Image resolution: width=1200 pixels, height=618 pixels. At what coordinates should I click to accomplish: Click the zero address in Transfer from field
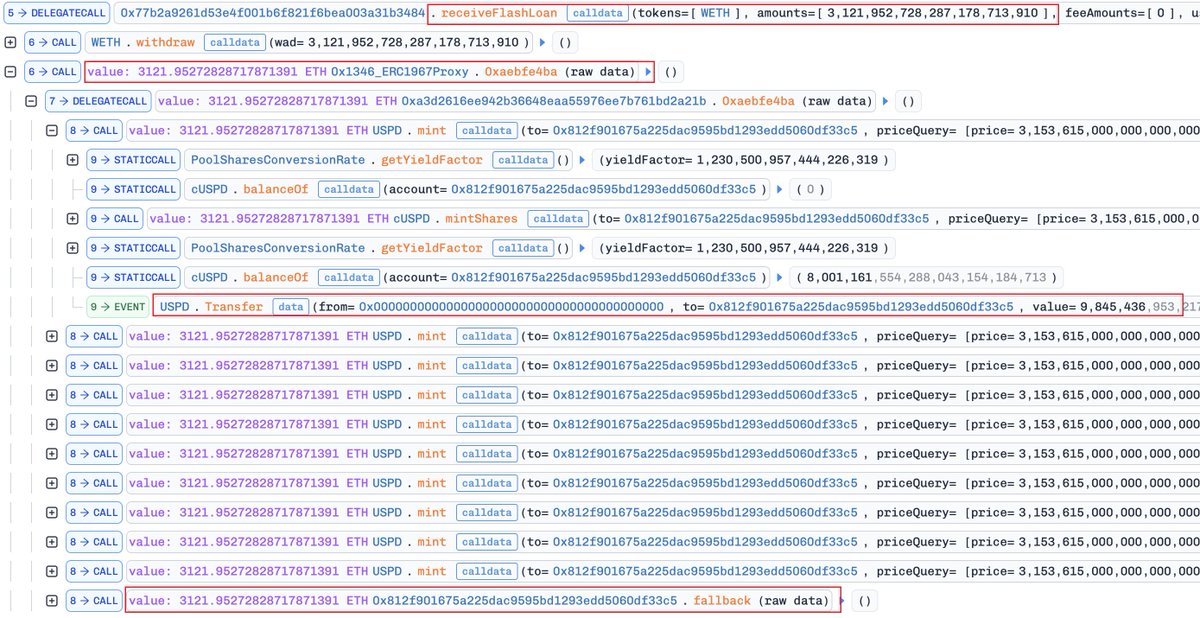click(511, 307)
